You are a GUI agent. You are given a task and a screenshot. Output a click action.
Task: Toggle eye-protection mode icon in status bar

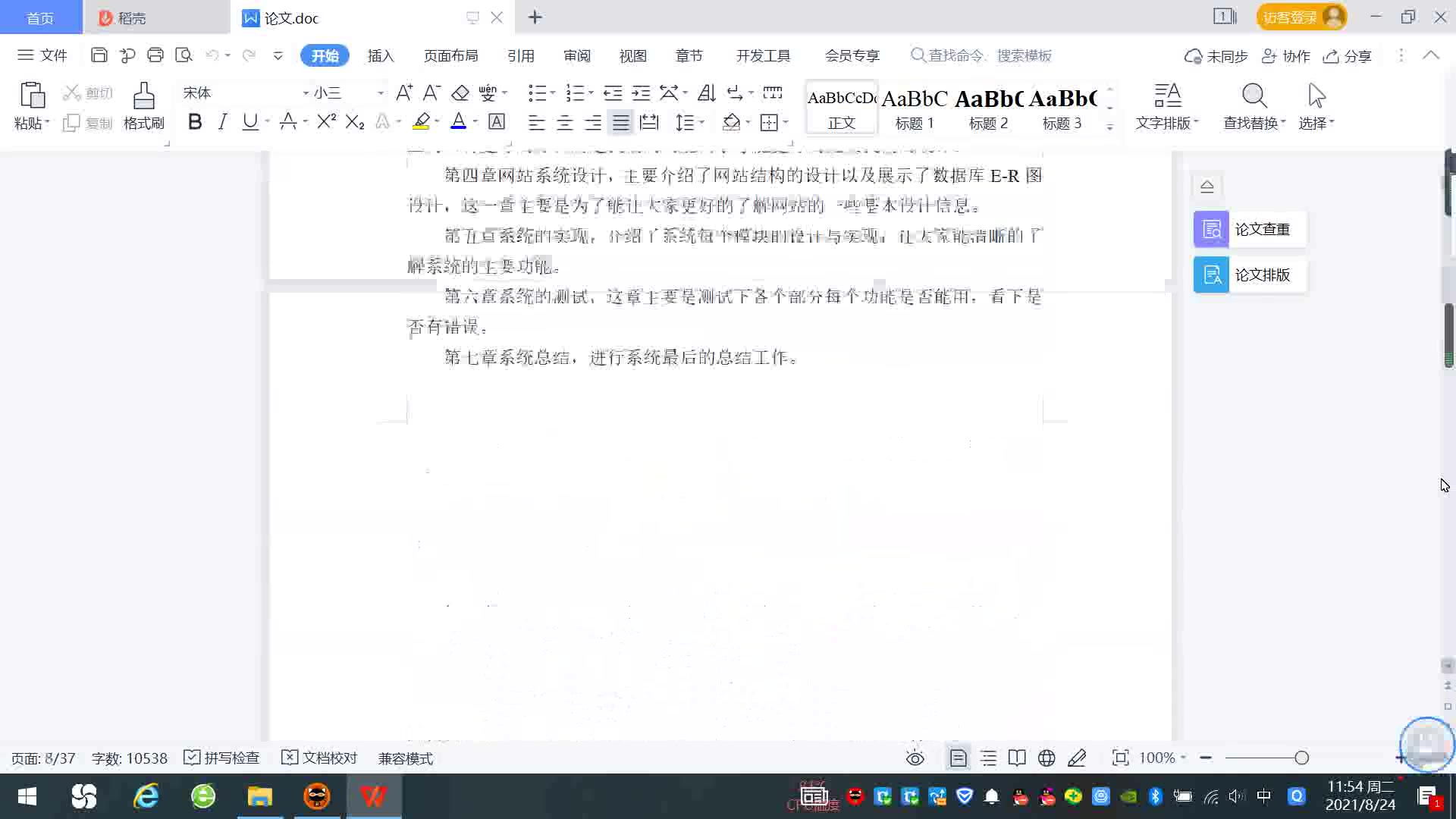coord(915,758)
